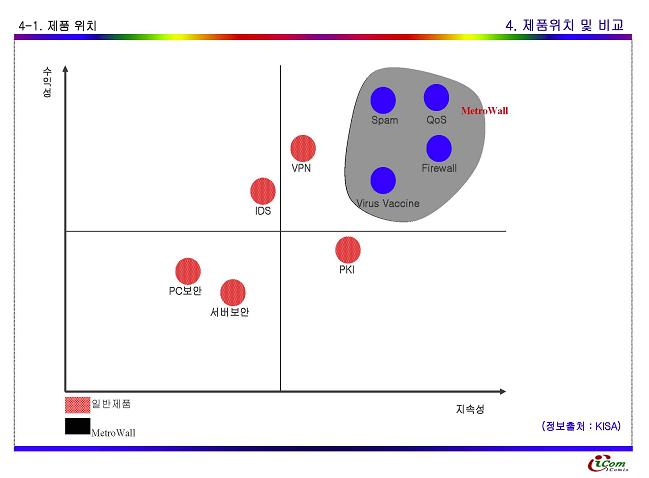Viewport: 649px width, 478px height.
Task: Click the red 서버보안 circle
Action: coord(232,292)
